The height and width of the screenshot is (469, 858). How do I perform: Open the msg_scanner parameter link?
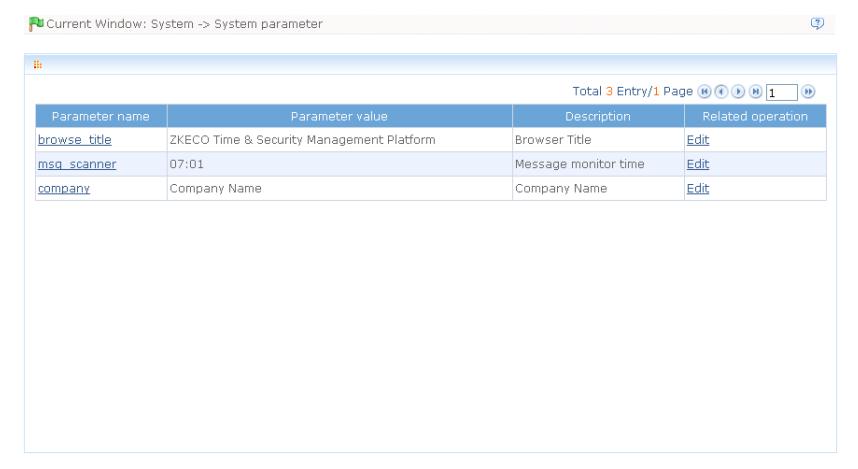[x=77, y=164]
